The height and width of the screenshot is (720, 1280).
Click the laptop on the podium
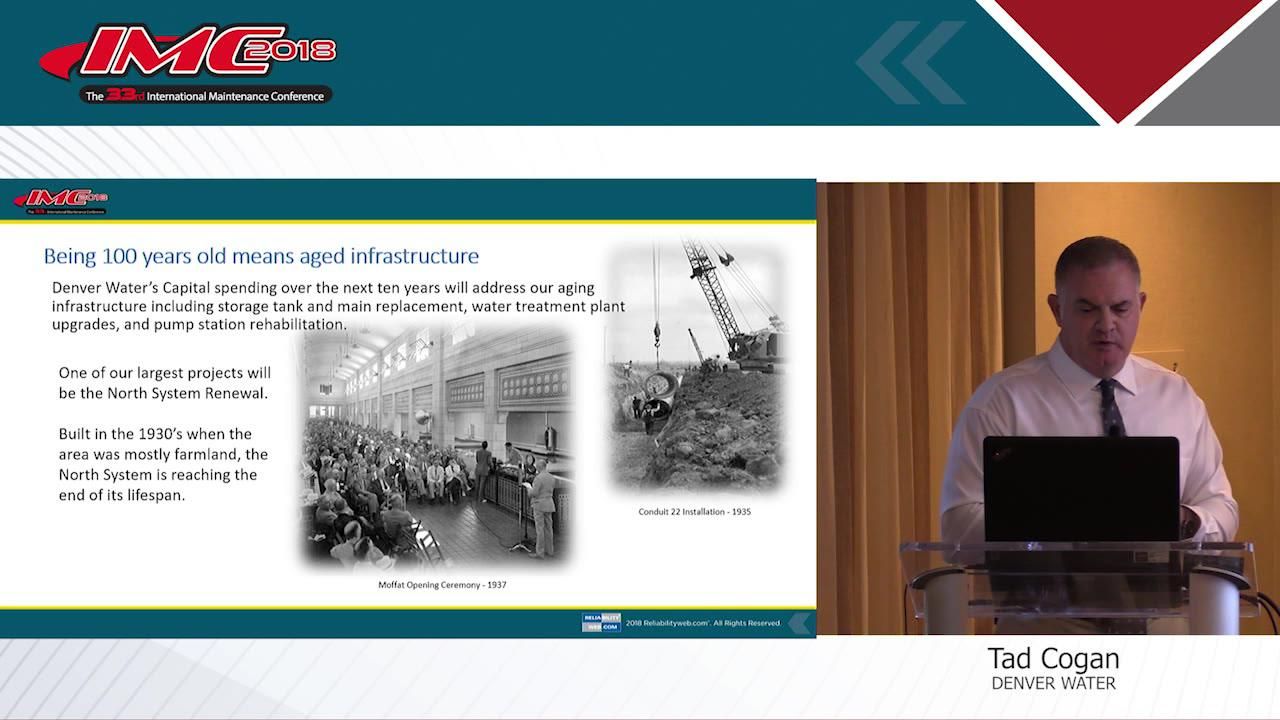coord(1080,488)
